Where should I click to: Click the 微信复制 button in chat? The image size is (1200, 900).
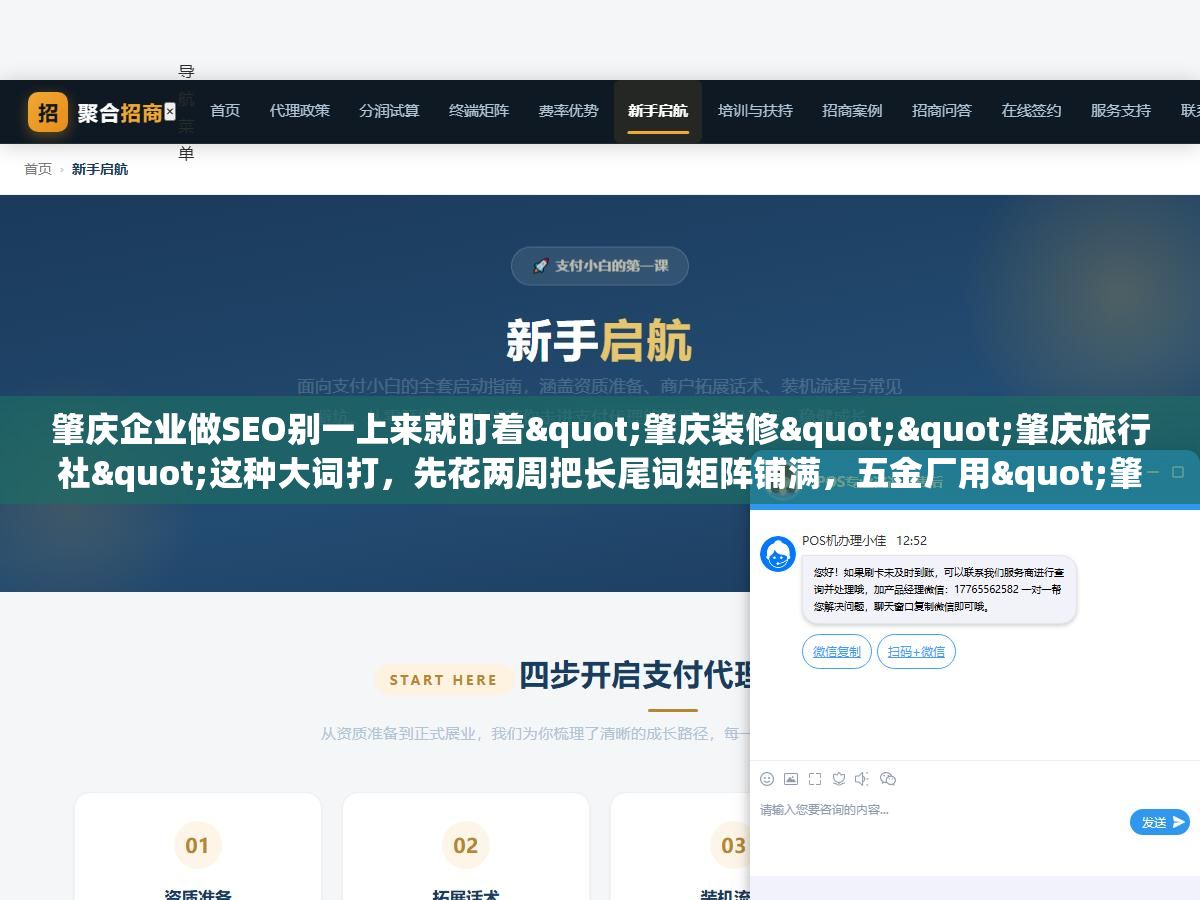pyautogui.click(x=837, y=651)
